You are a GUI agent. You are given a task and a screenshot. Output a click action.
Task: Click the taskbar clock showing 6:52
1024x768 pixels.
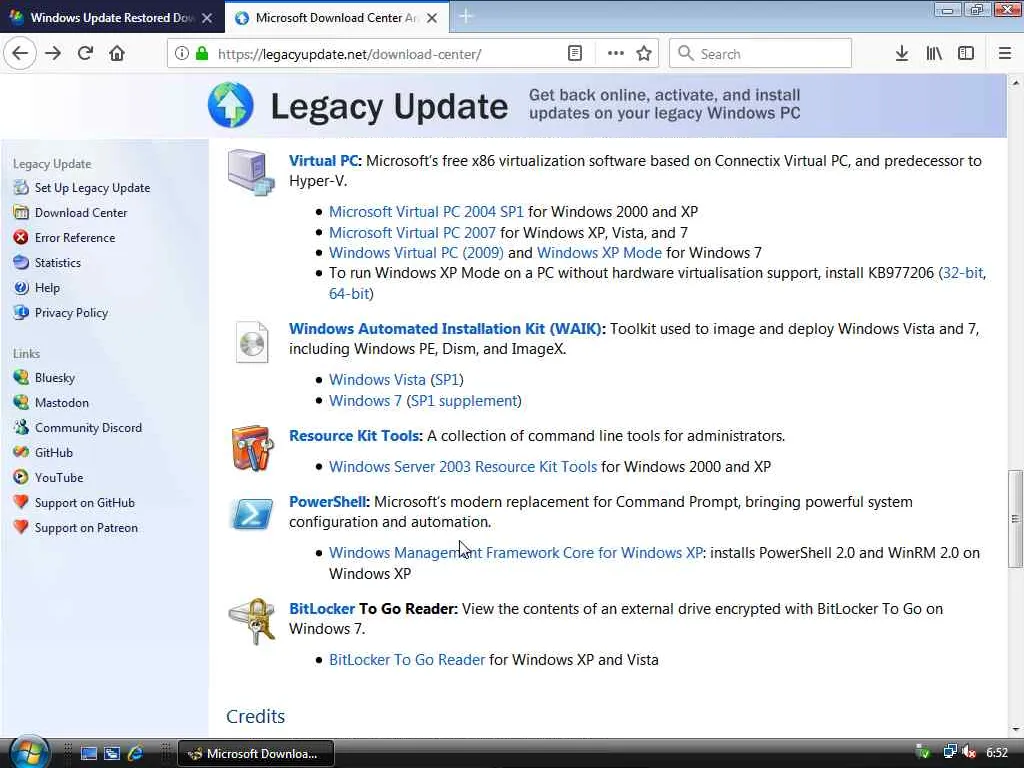click(997, 753)
